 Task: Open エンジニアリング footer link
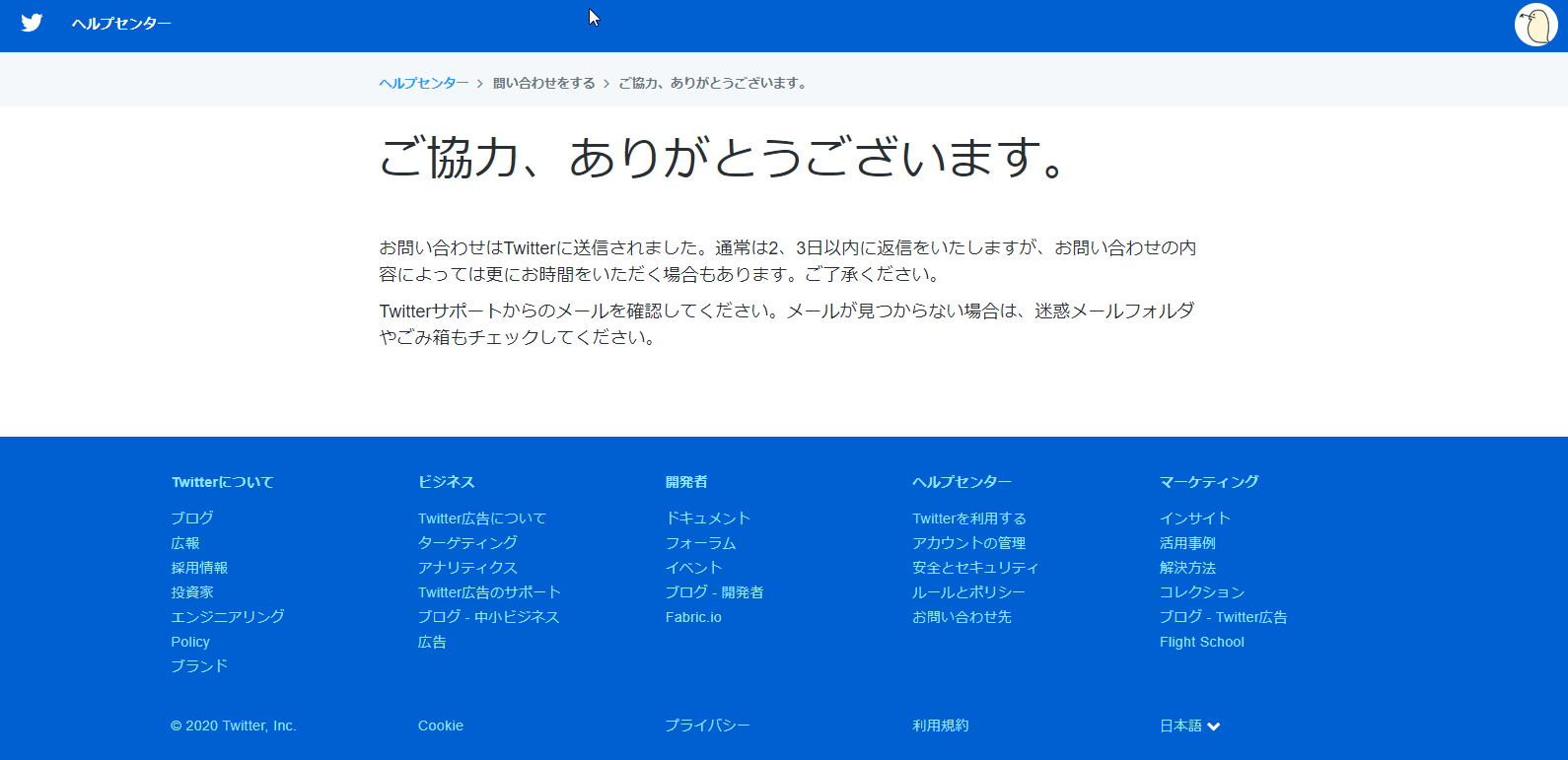click(x=228, y=617)
